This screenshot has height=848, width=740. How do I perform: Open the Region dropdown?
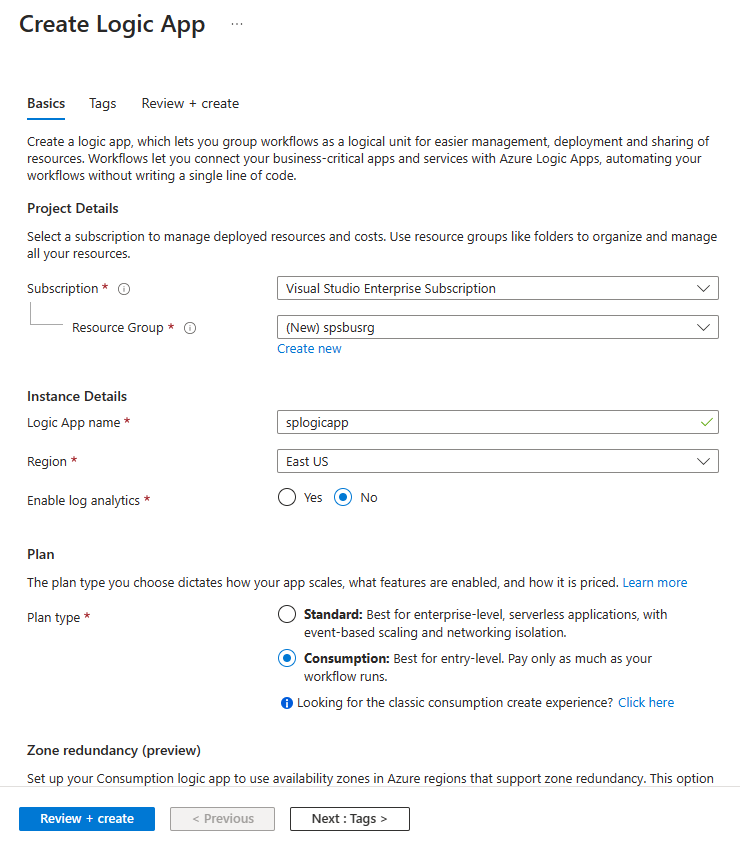pos(497,461)
